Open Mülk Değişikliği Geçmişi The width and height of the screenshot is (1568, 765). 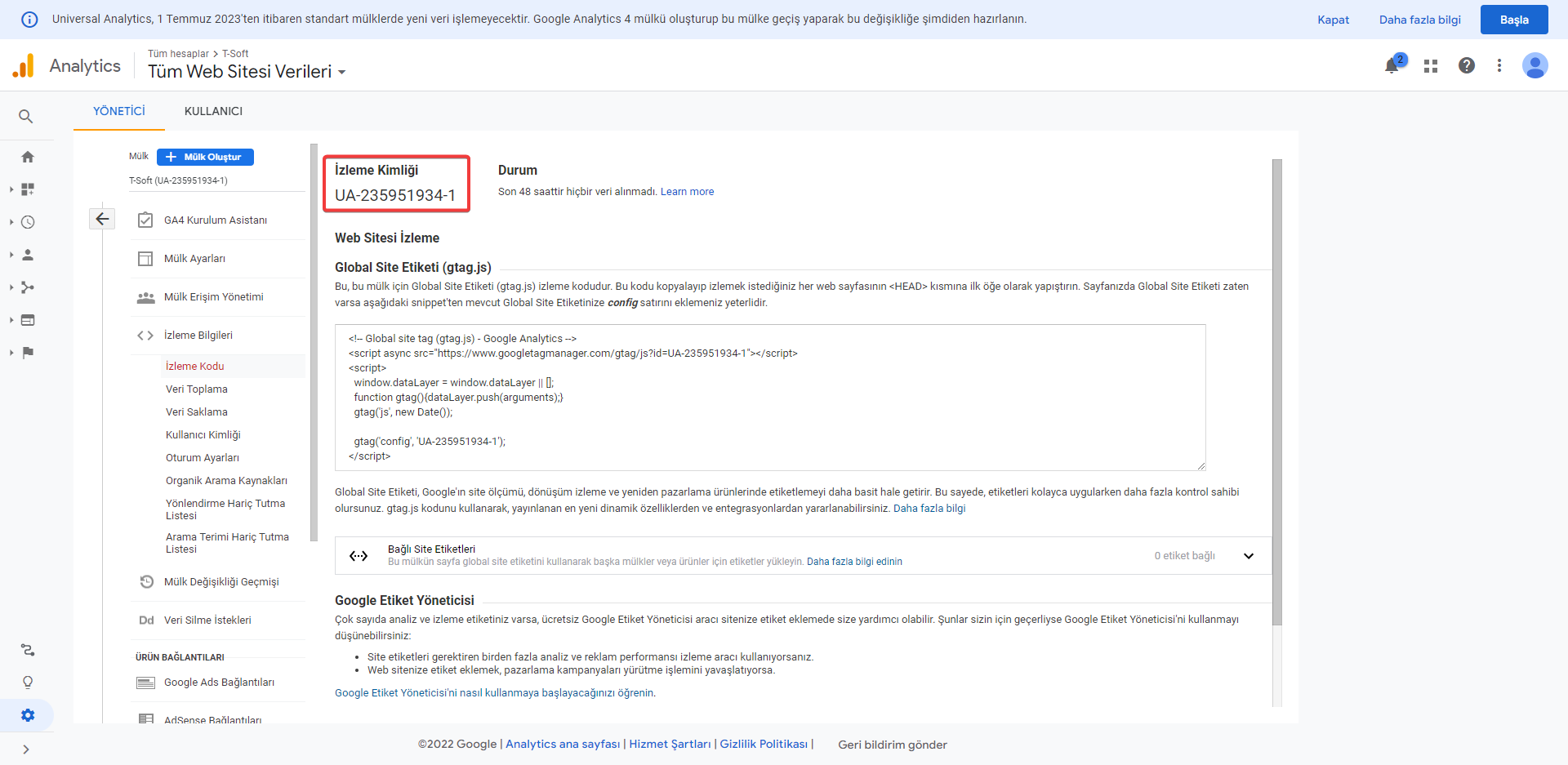tap(221, 582)
